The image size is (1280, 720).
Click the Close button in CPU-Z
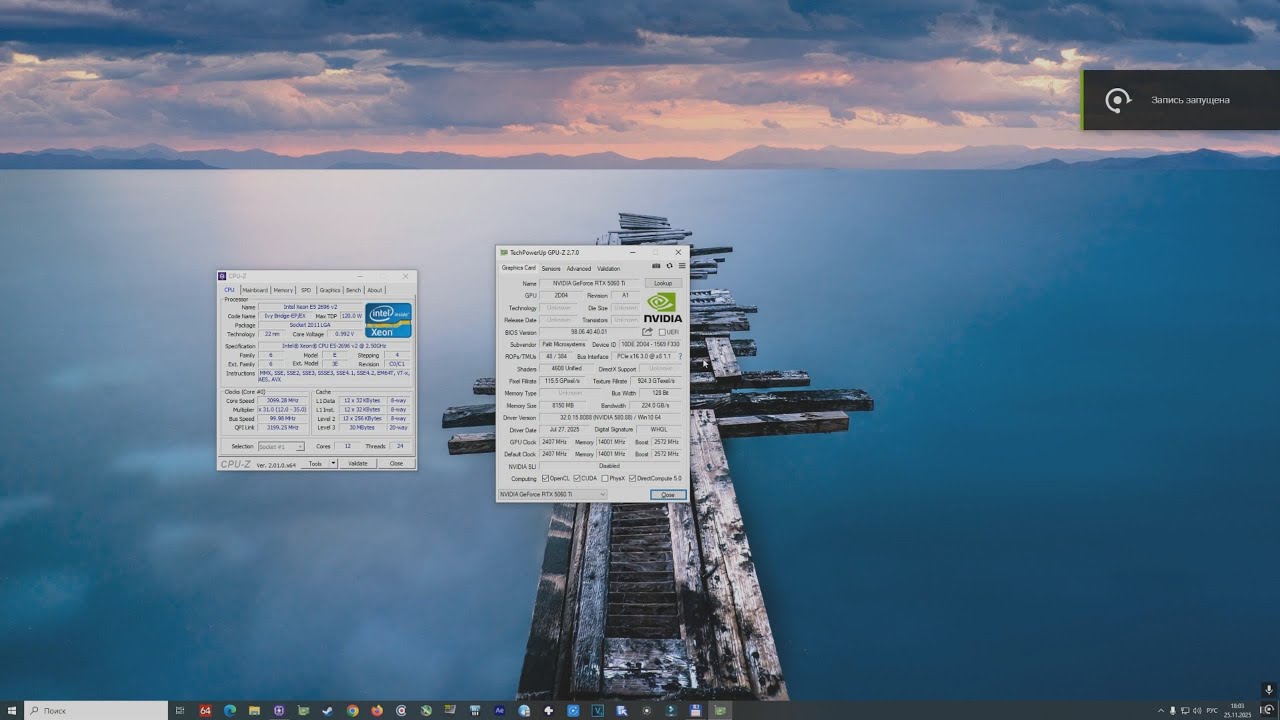396,463
